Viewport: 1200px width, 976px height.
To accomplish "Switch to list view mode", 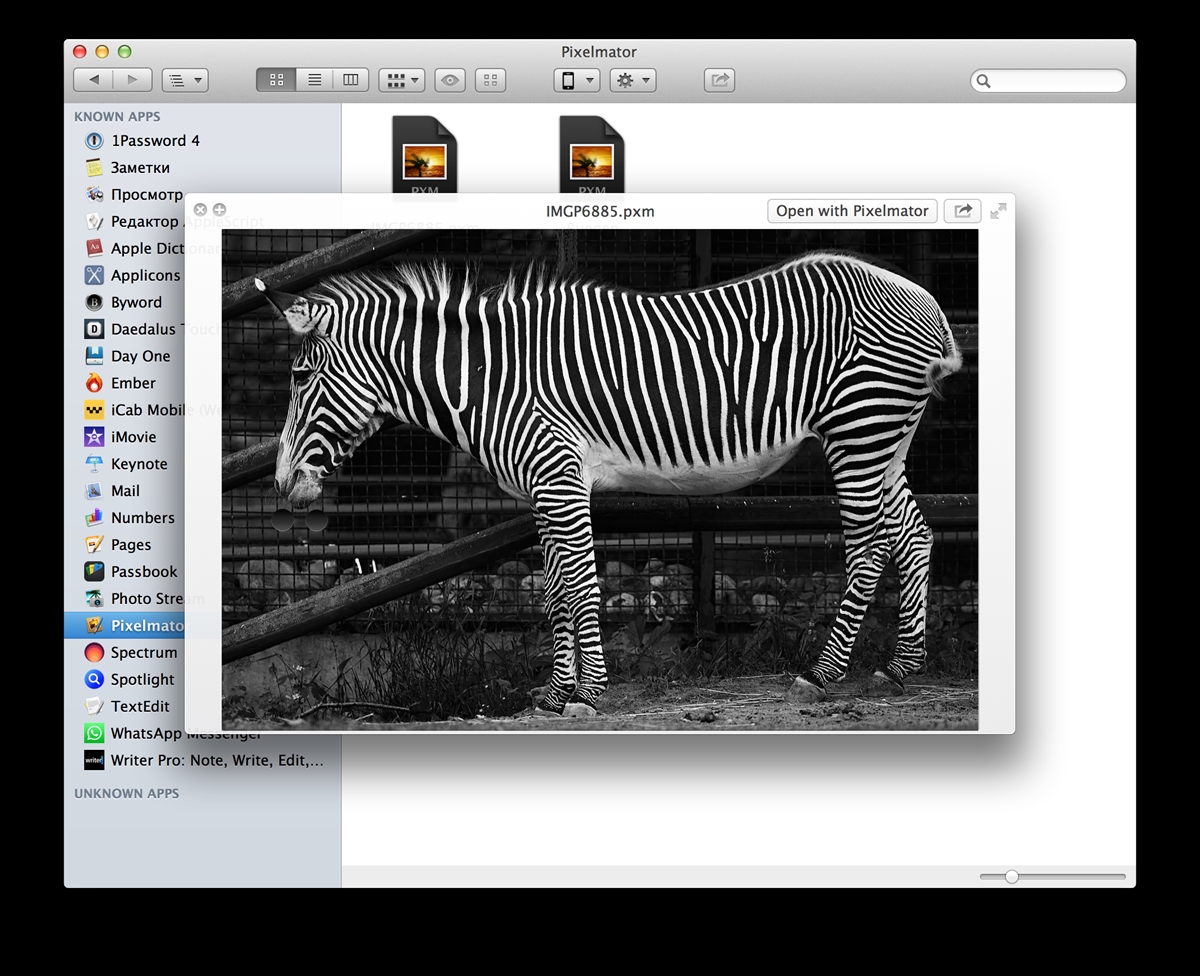I will coord(314,81).
